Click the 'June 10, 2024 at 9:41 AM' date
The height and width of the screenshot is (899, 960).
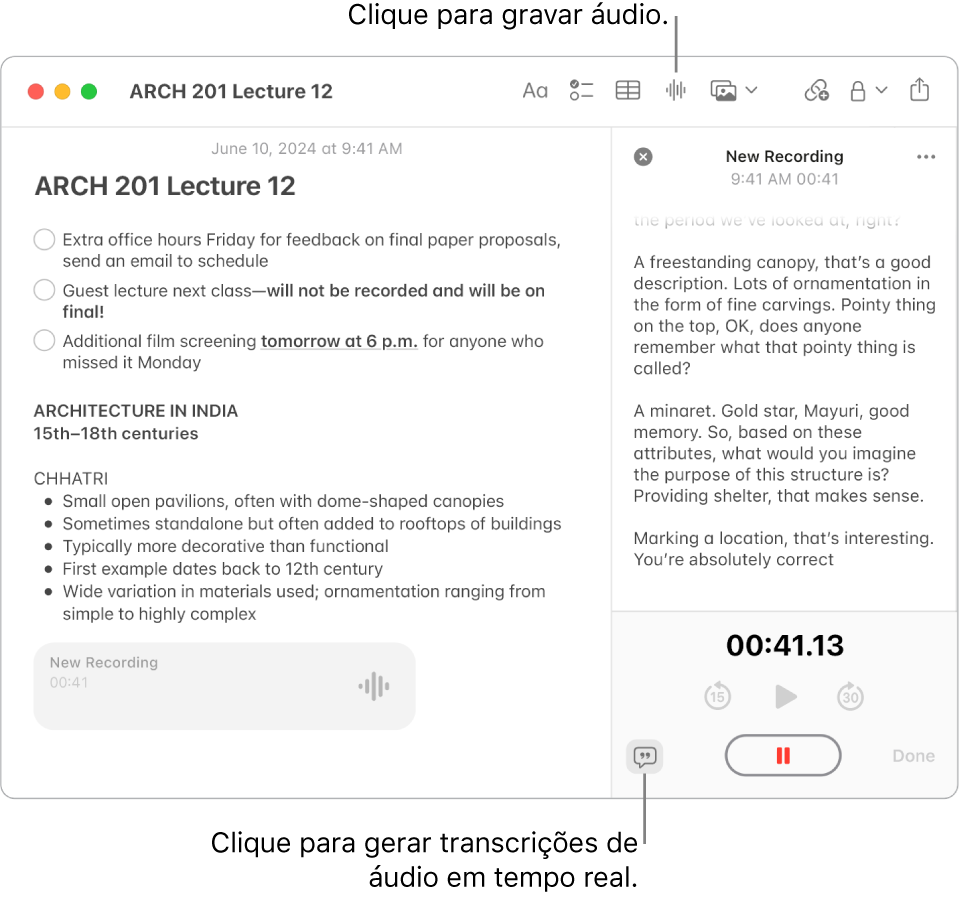click(x=306, y=149)
